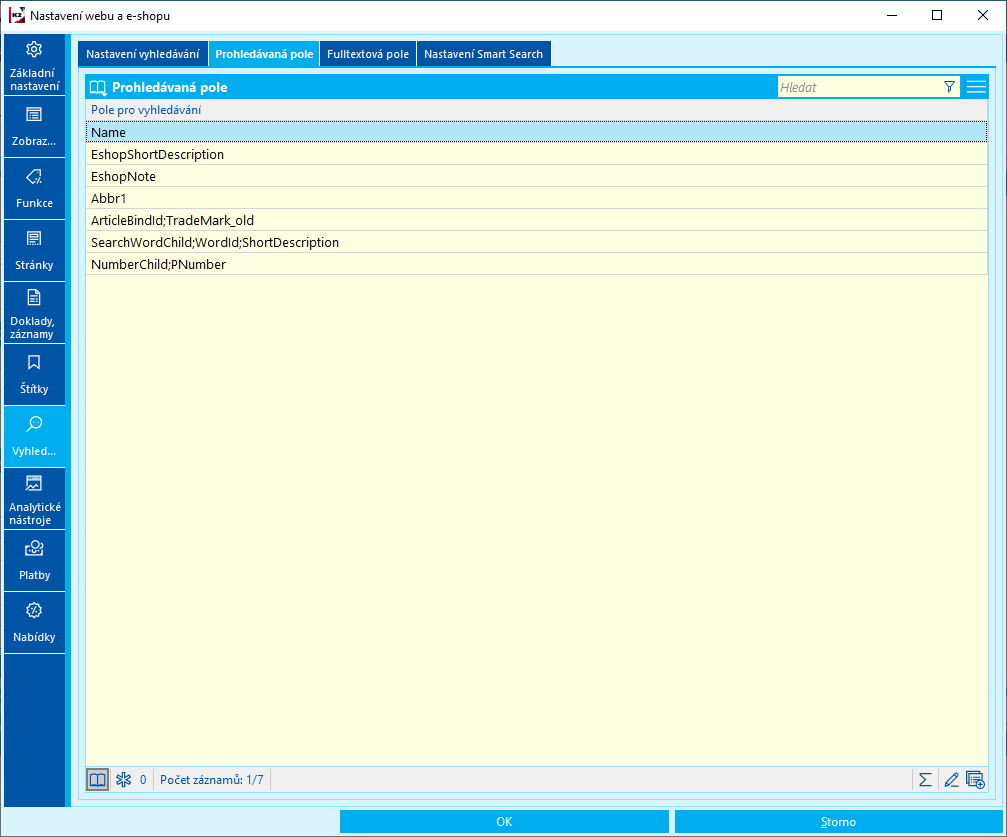Select the NumberChild;PNumber row

(x=536, y=264)
